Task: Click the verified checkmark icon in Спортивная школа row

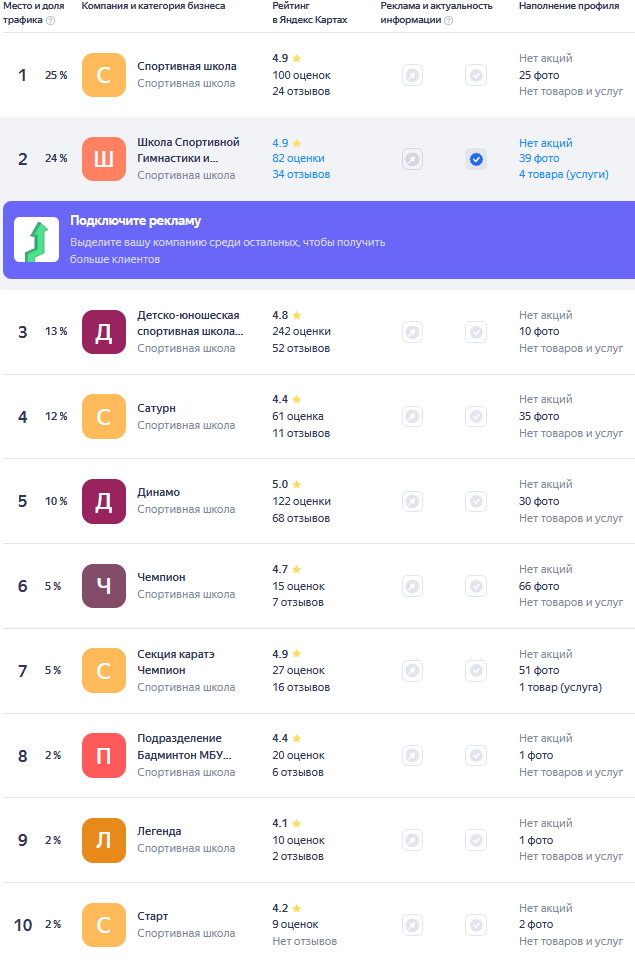Action: point(476,75)
